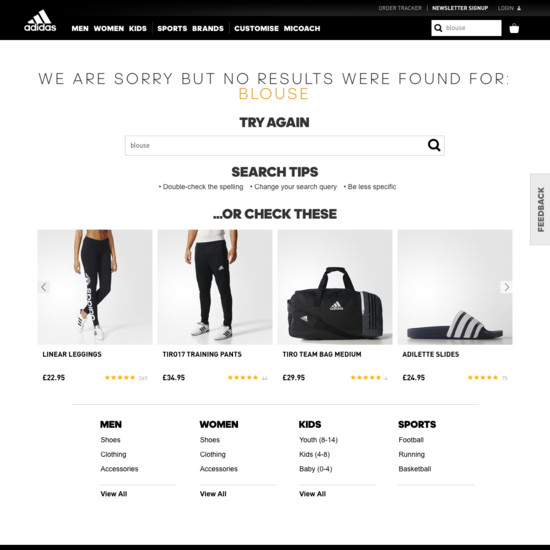This screenshot has width=550, height=550.
Task: Click the header search magnifier icon
Action: coord(438,28)
